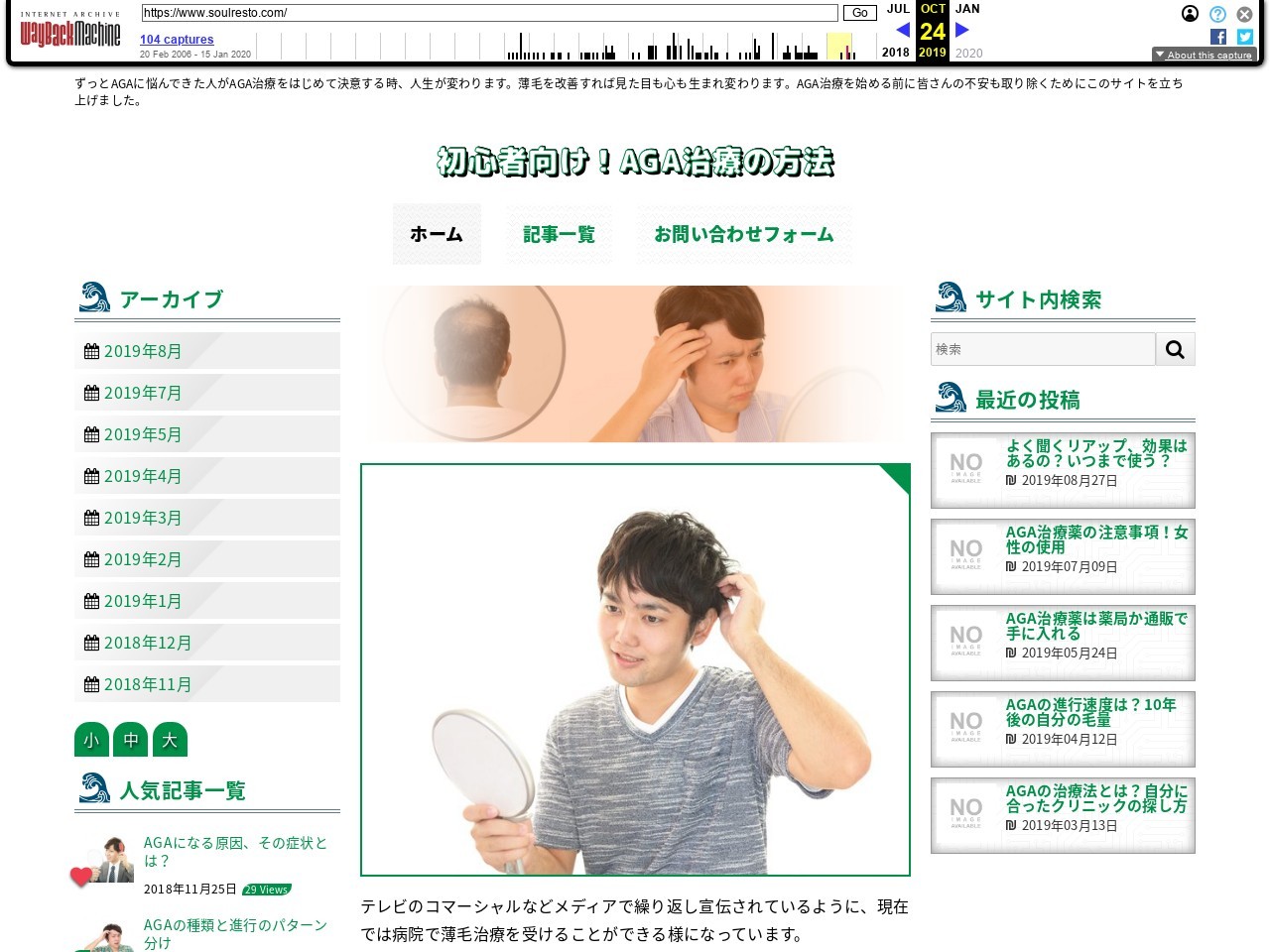Share capture via Twitter icon
The height and width of the screenshot is (952, 1270).
coord(1245,37)
